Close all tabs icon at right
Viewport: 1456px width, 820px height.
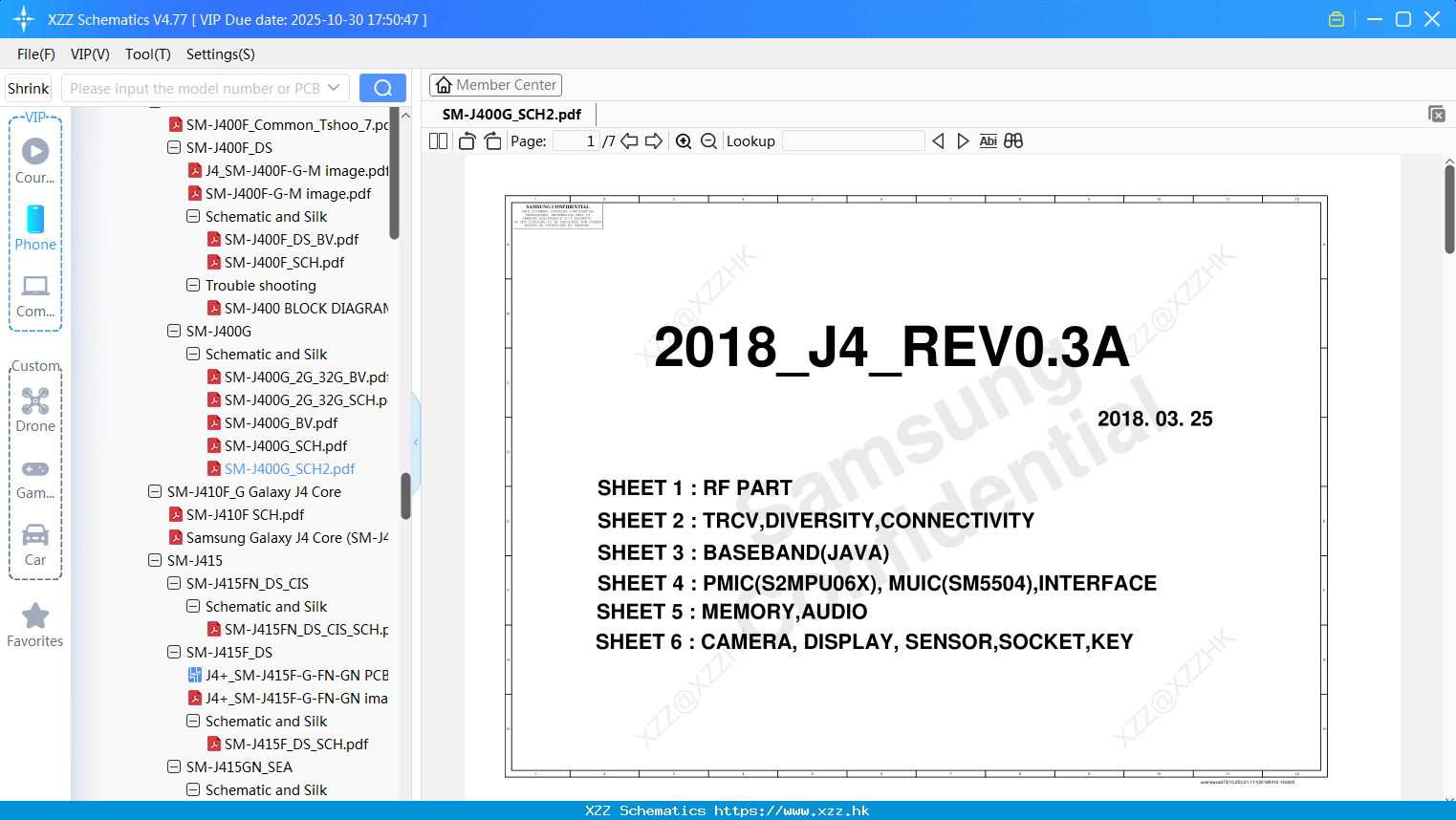coord(1437,114)
